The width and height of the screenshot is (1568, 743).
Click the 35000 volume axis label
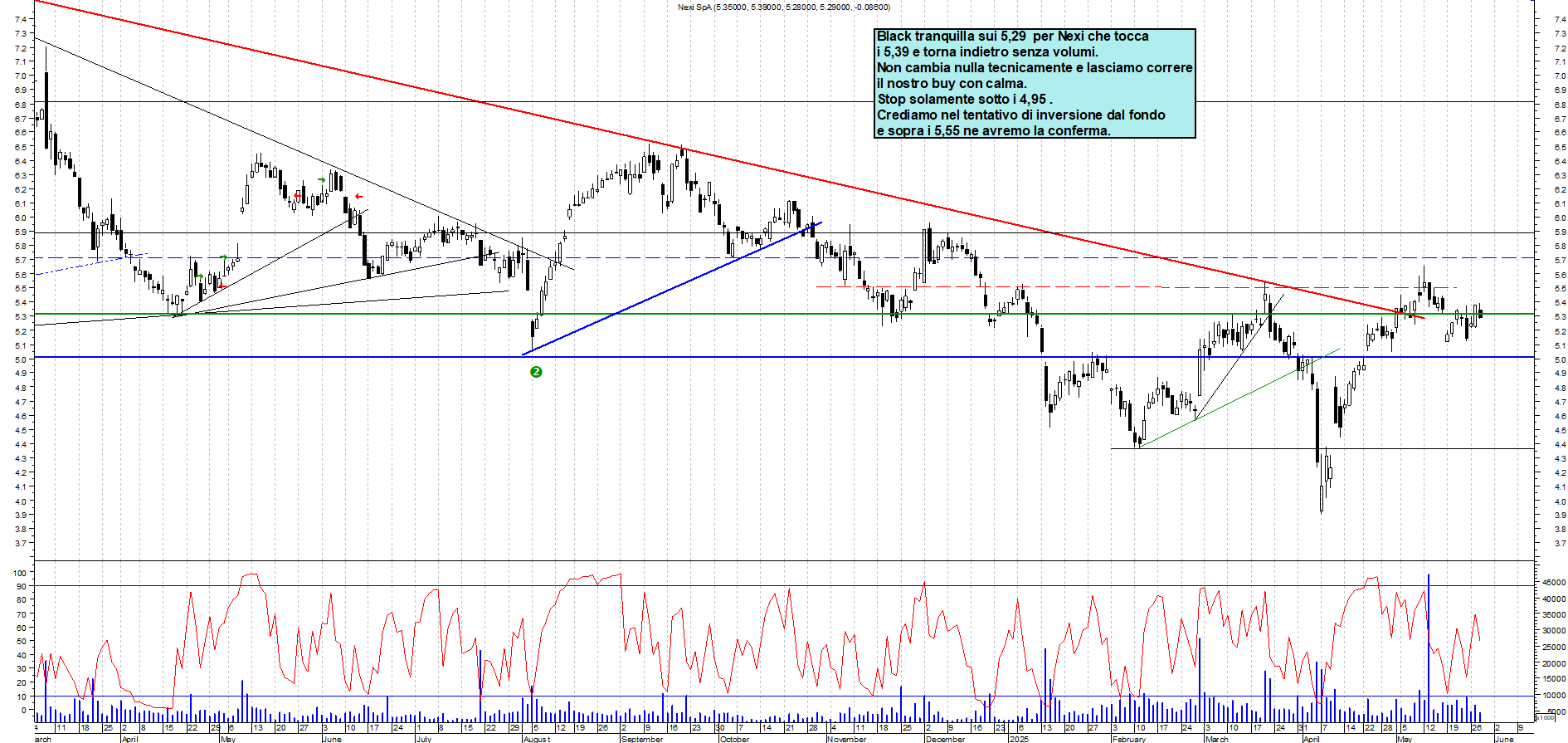click(x=1553, y=615)
